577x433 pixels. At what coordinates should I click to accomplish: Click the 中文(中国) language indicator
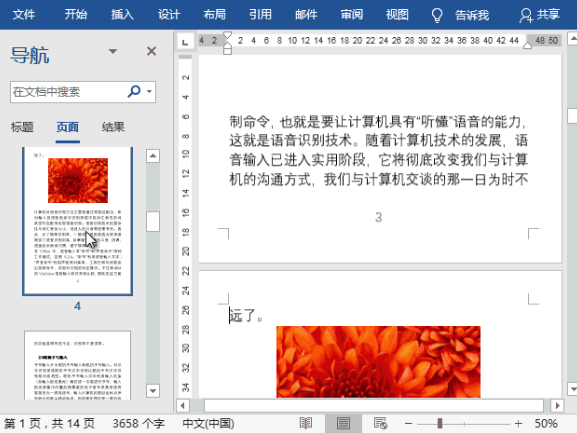point(209,424)
